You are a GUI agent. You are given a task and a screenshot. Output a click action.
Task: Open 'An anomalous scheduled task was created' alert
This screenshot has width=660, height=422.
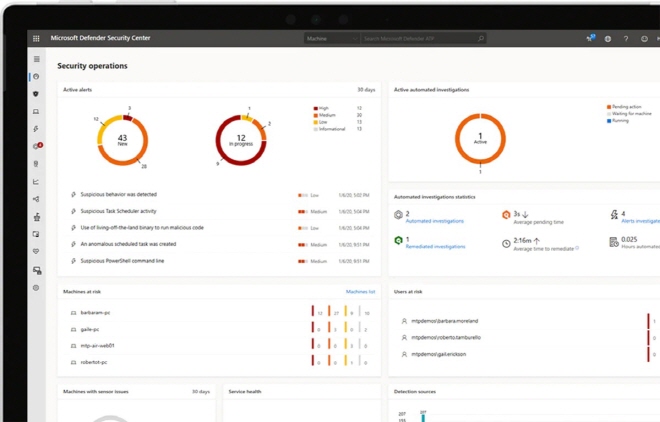click(128, 244)
